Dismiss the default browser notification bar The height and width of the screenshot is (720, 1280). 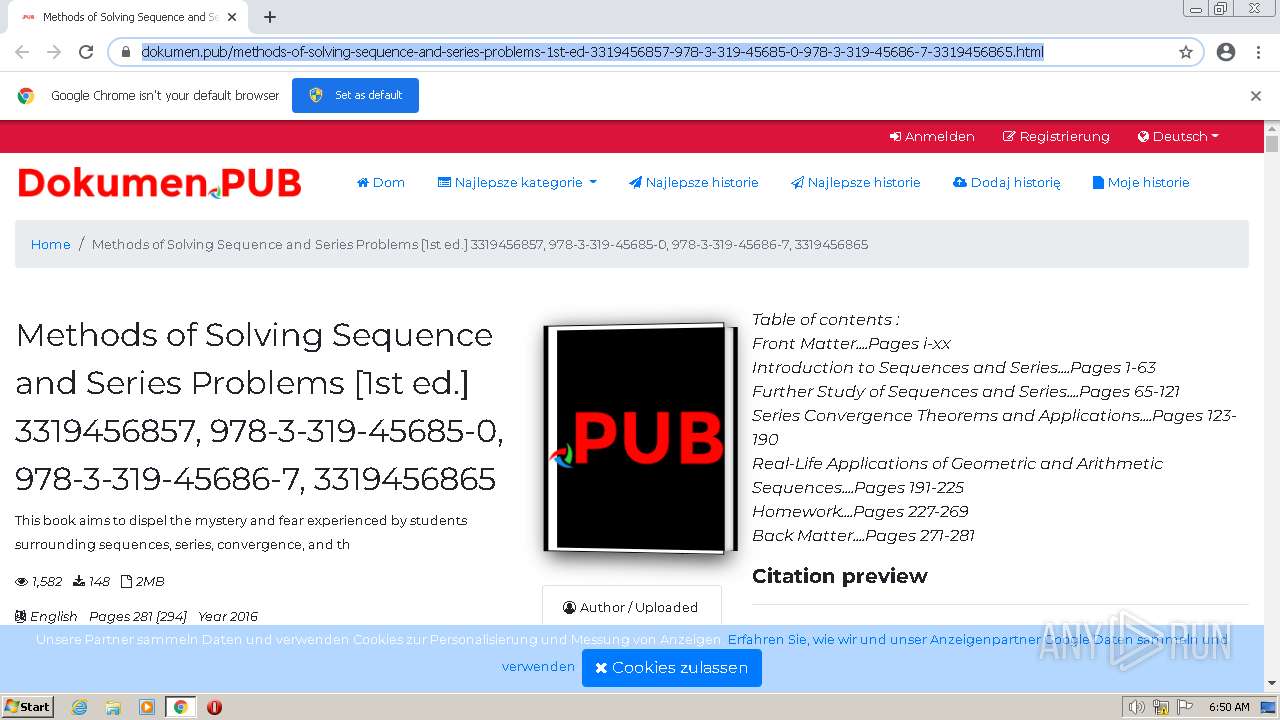pos(1256,96)
